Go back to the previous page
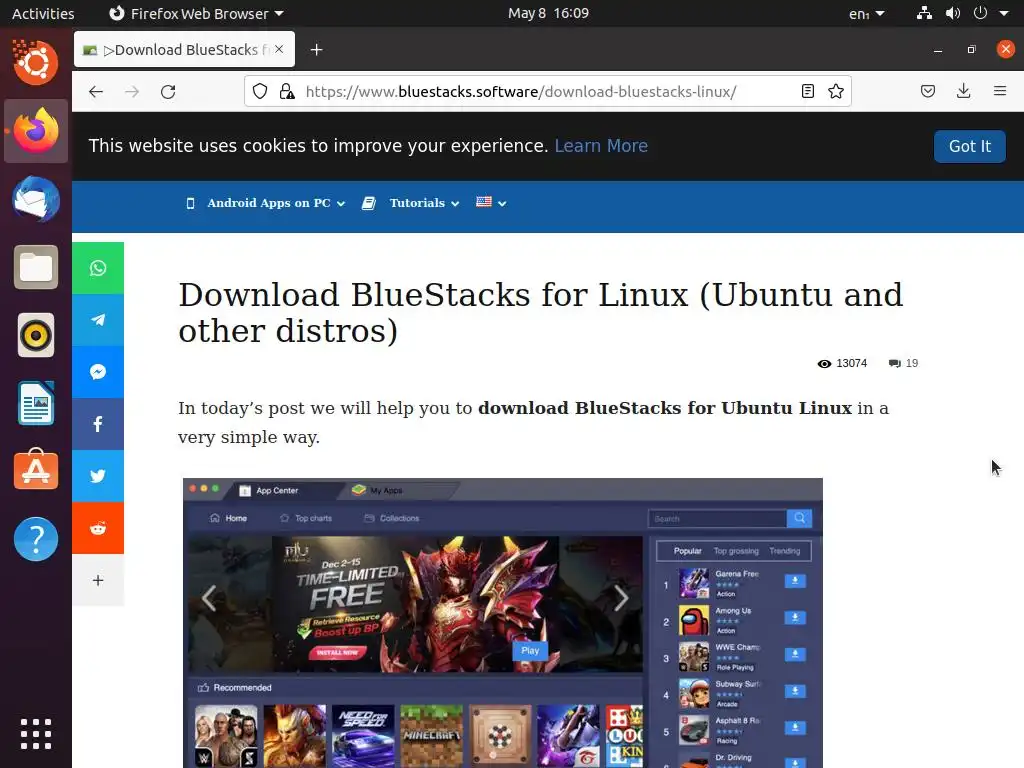Screen dimensions: 1024x768 (x=96, y=91)
